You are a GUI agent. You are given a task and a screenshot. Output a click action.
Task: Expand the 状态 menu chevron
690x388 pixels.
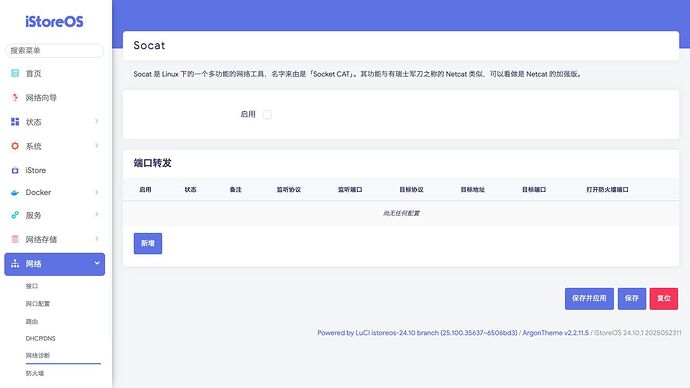click(96, 121)
